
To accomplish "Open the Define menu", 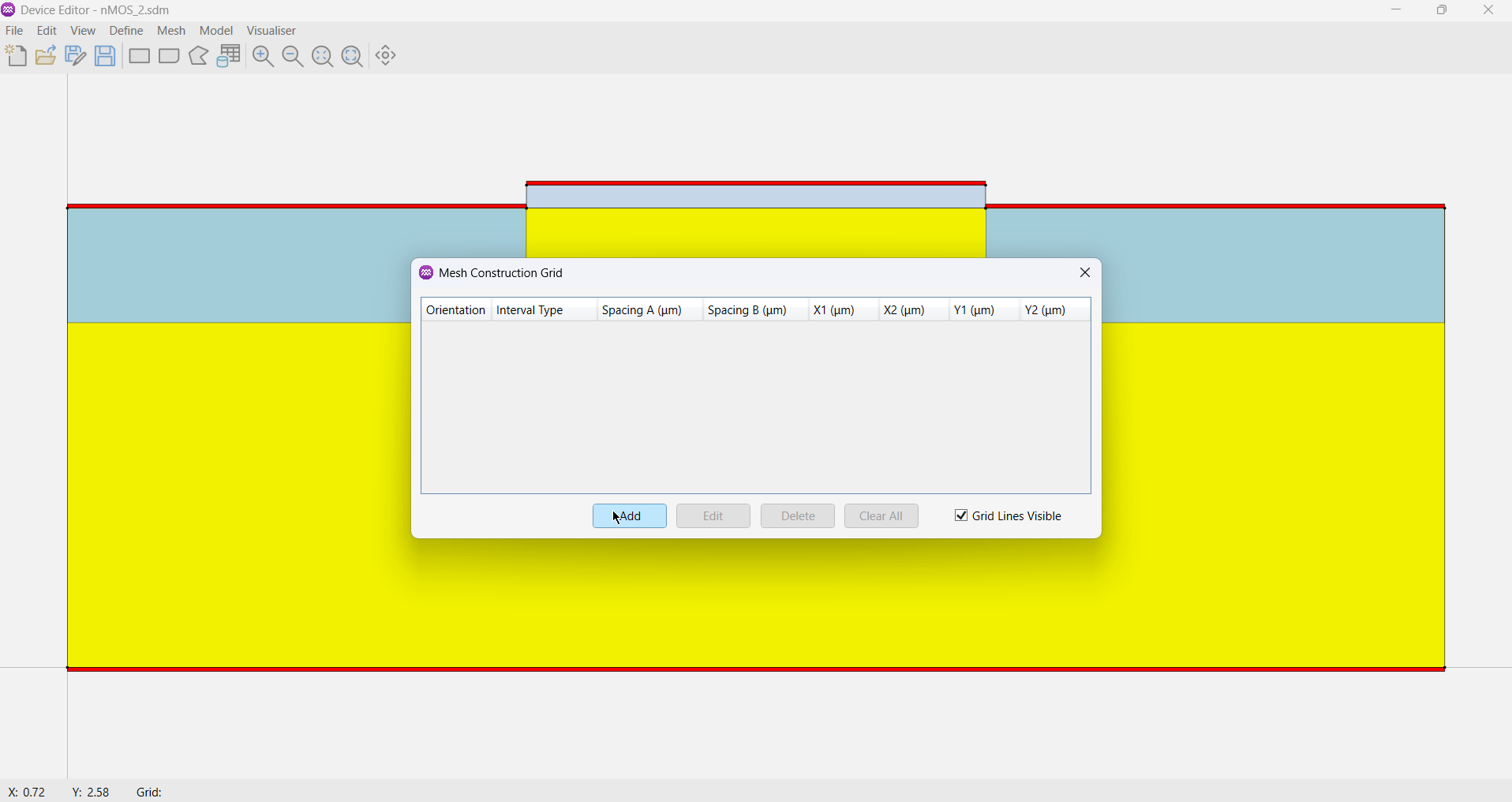I will [127, 32].
